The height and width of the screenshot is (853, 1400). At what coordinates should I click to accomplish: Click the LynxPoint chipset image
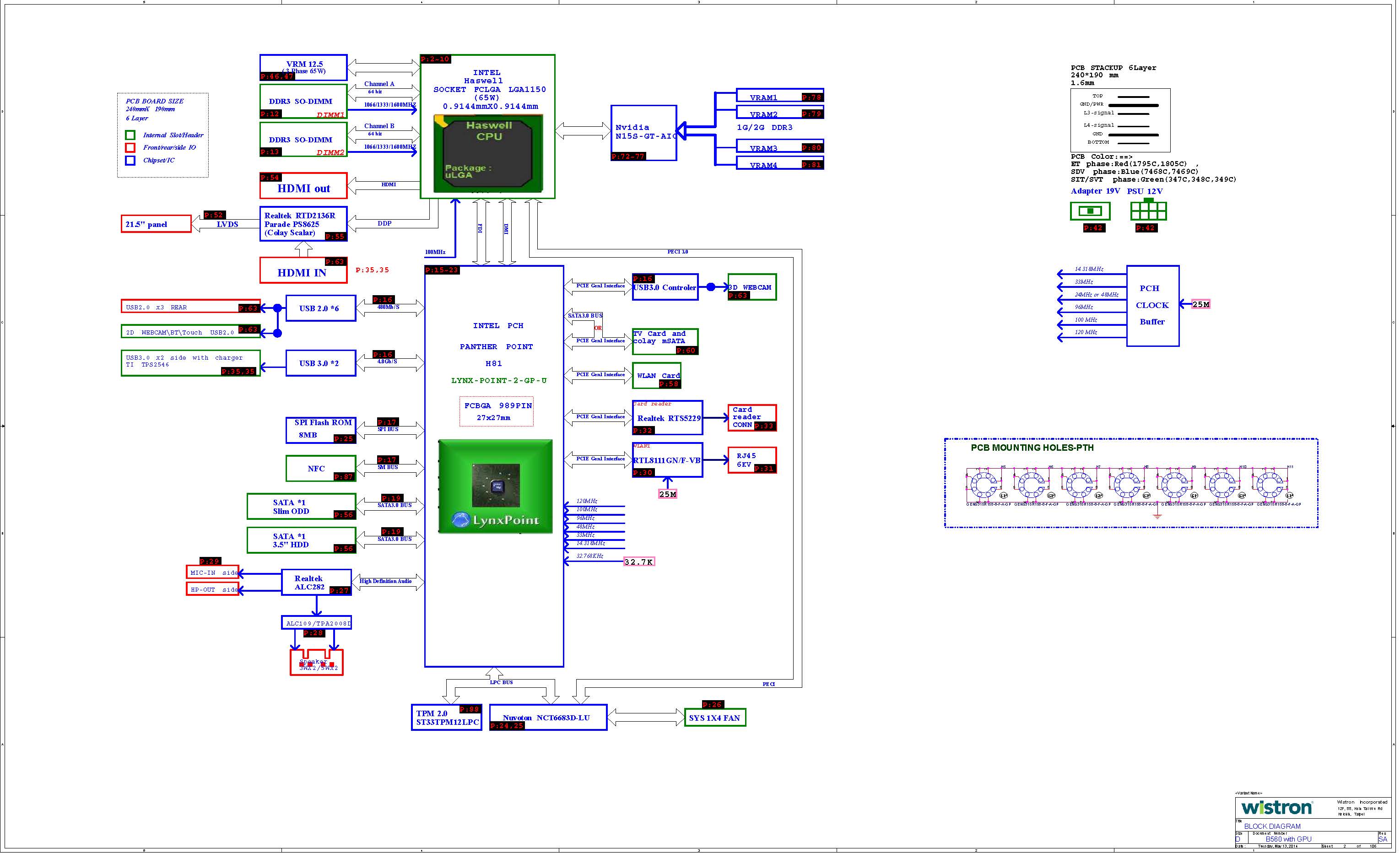click(496, 487)
